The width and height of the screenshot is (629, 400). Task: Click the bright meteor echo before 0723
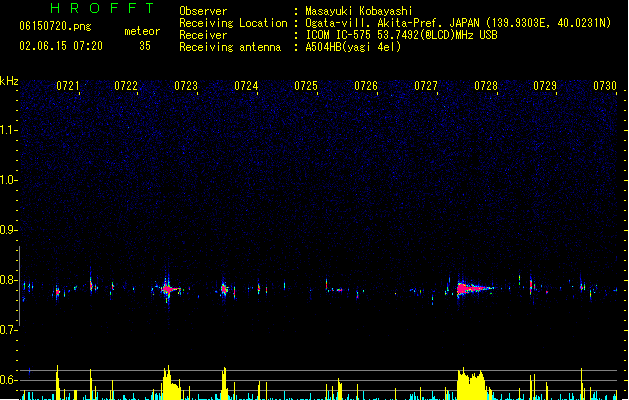168,288
